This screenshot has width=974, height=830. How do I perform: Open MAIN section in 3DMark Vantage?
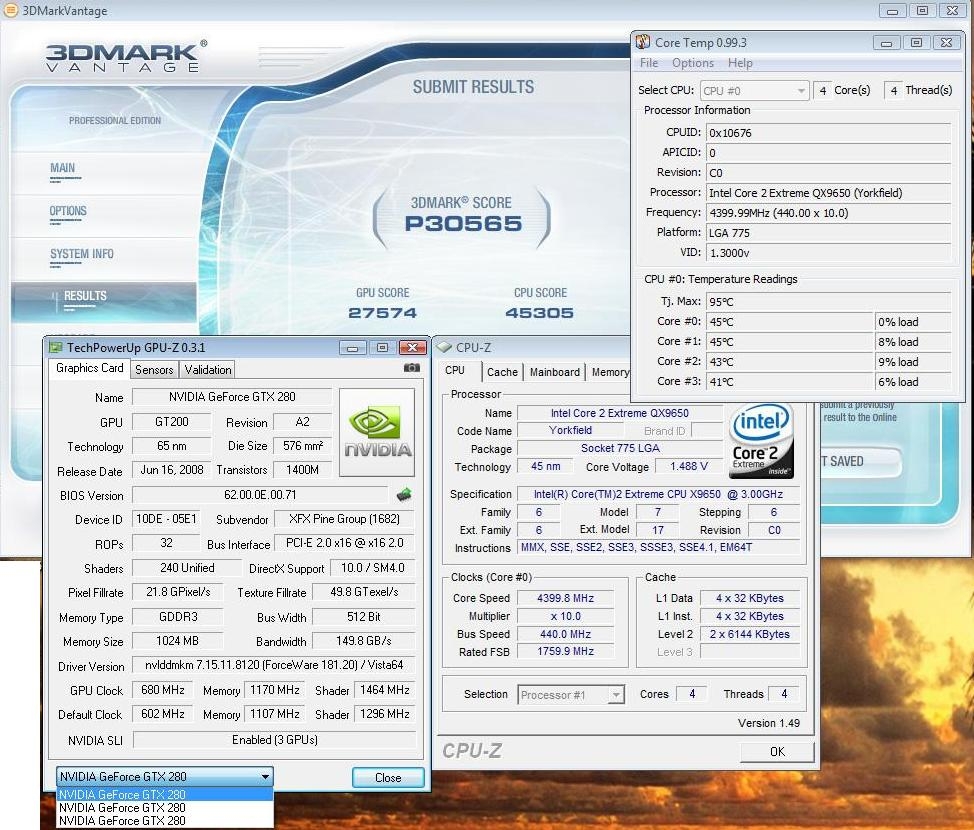pos(62,168)
